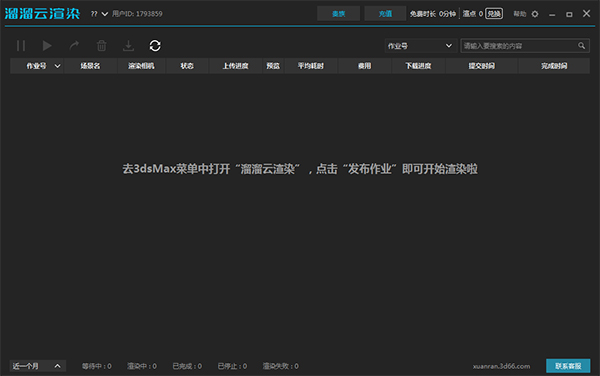This screenshot has height=376, width=600.
Task: Open settings via the gear icon
Action: 535,14
